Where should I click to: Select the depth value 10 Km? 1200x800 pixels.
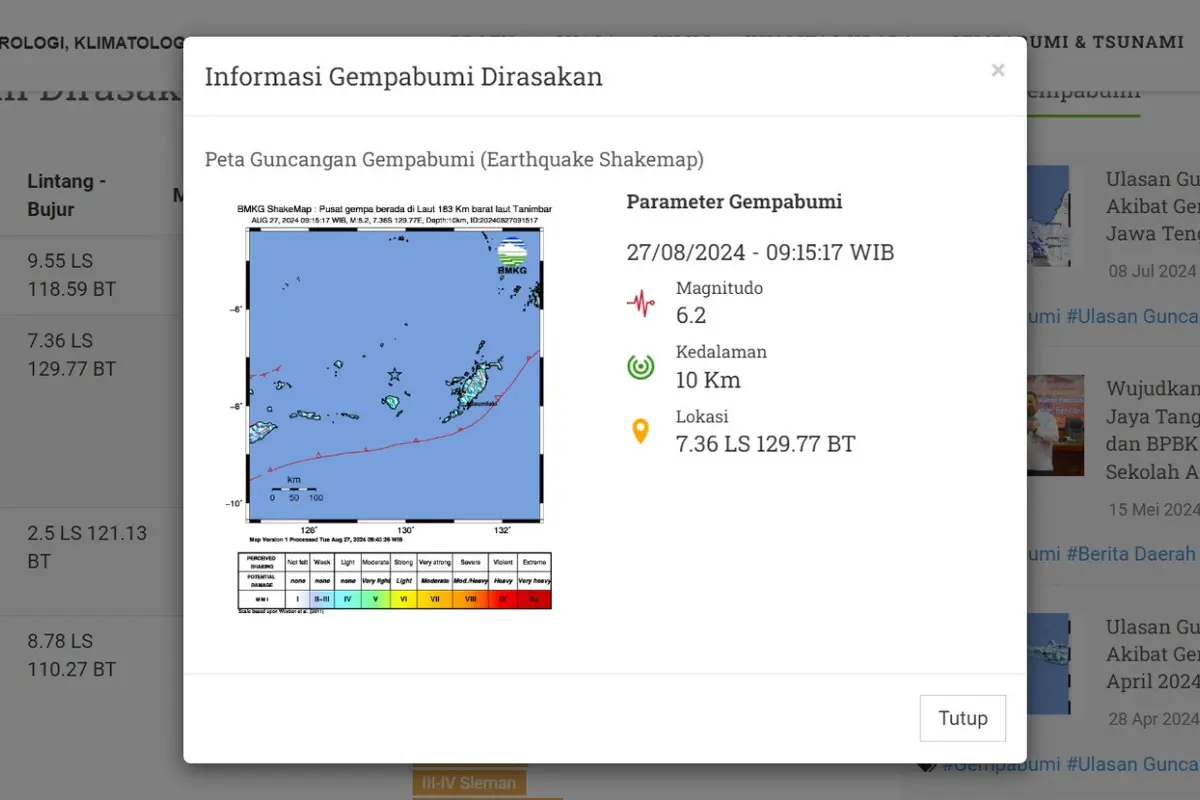click(708, 380)
